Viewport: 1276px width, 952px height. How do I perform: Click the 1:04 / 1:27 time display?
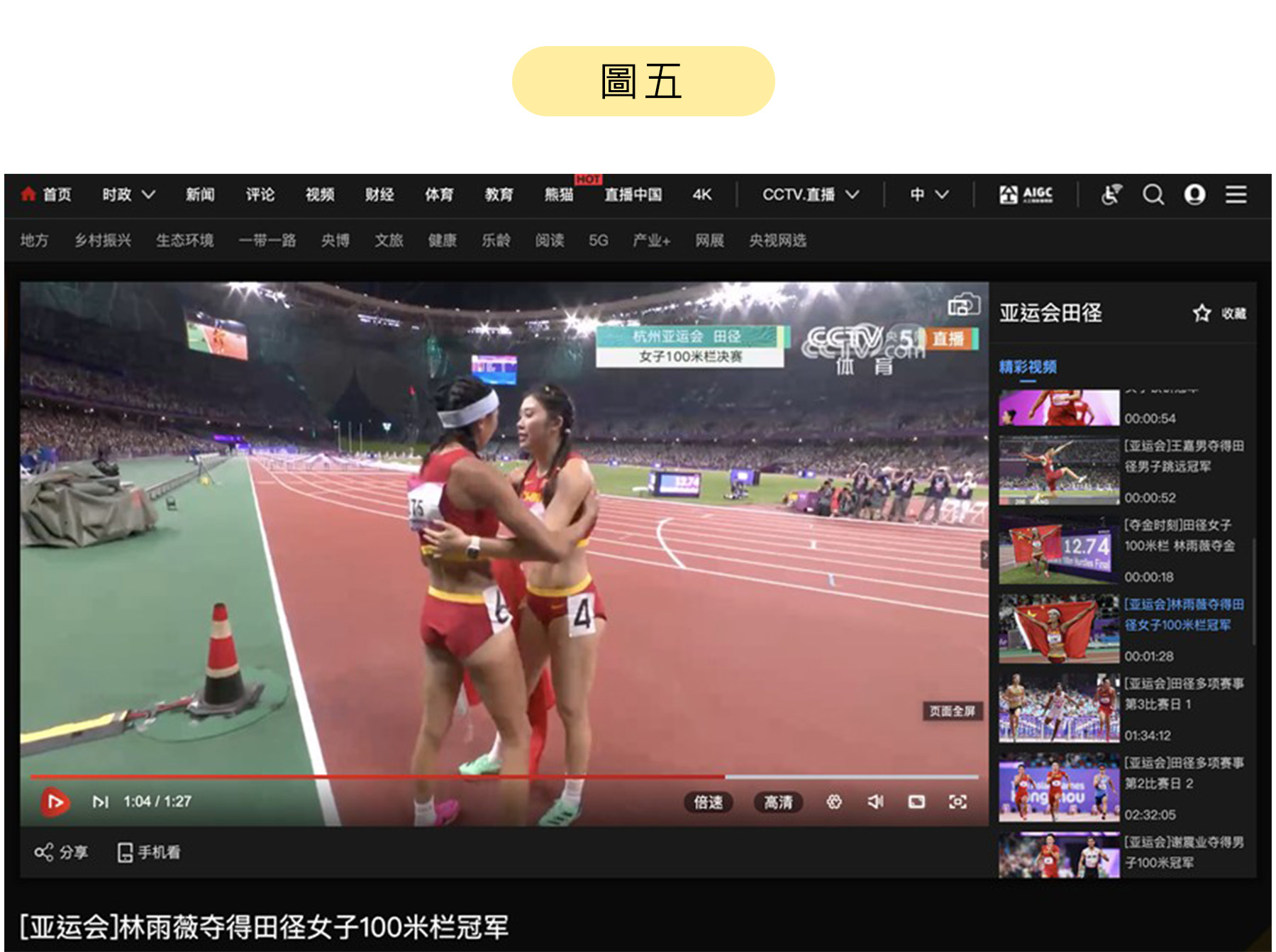coord(157,802)
